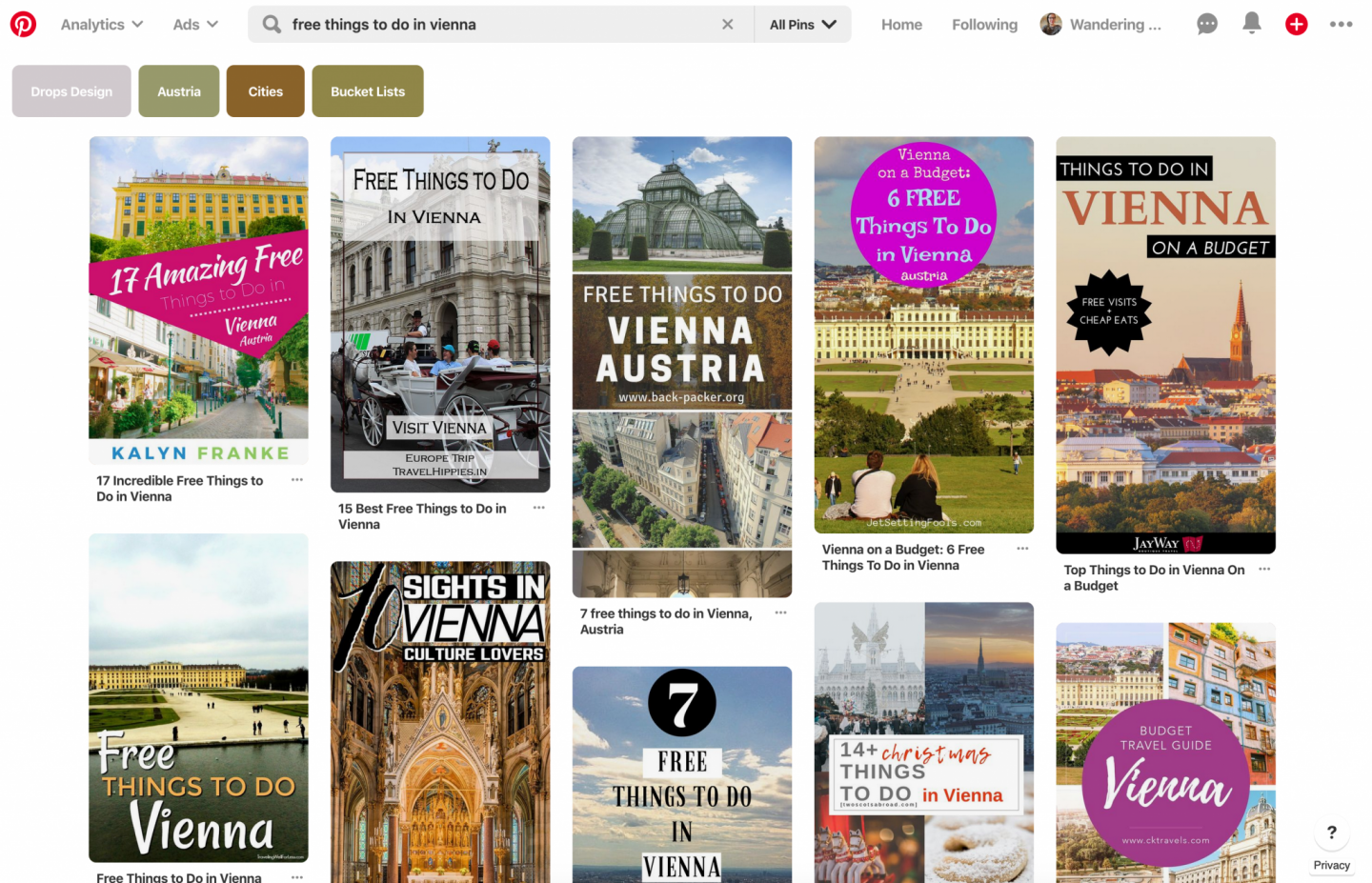Select the Austria filter chip
The width and height of the screenshot is (1372, 883).
(179, 91)
